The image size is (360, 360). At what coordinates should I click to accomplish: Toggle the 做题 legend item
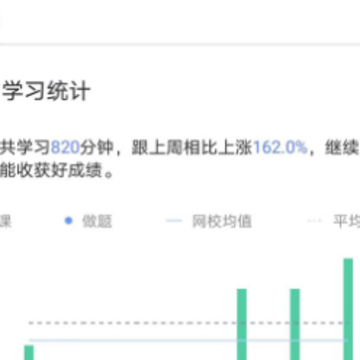[x=88, y=221]
